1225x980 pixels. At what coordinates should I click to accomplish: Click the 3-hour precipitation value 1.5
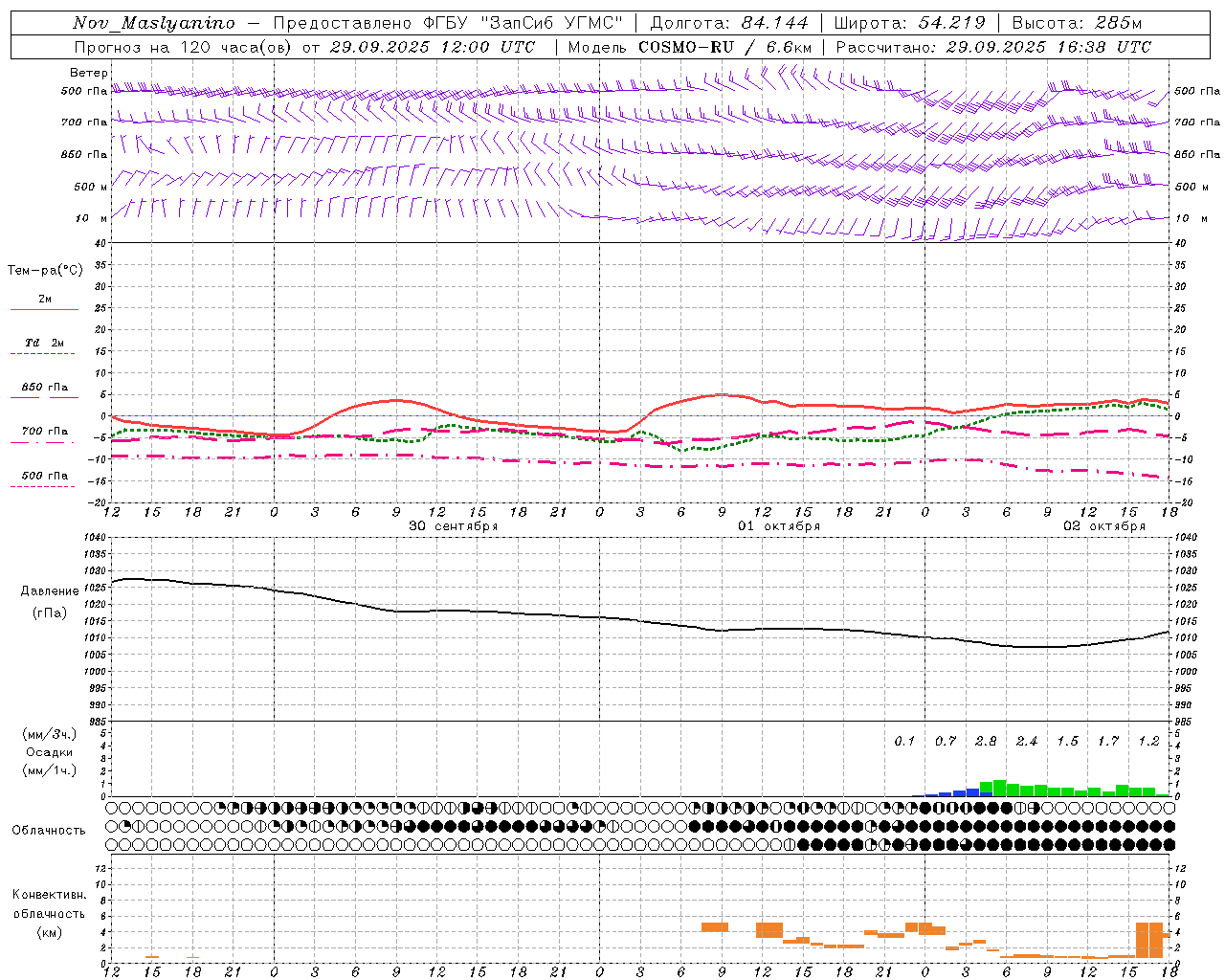[x=1067, y=741]
